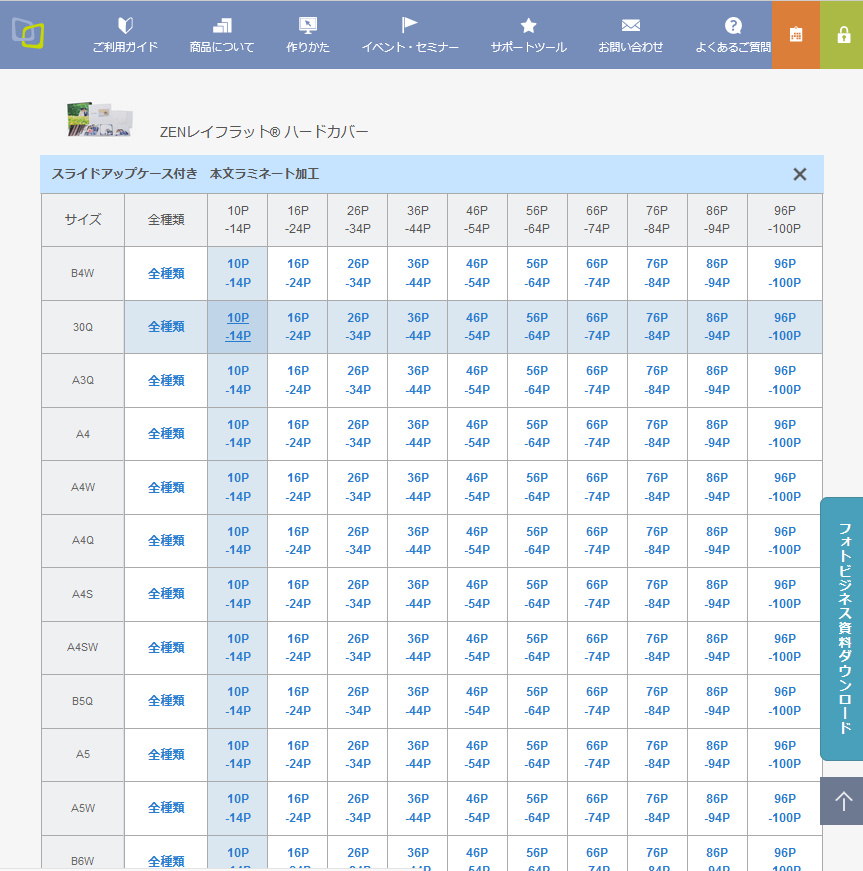Click the green padlock login icon
The width and height of the screenshot is (863, 871).
point(843,34)
